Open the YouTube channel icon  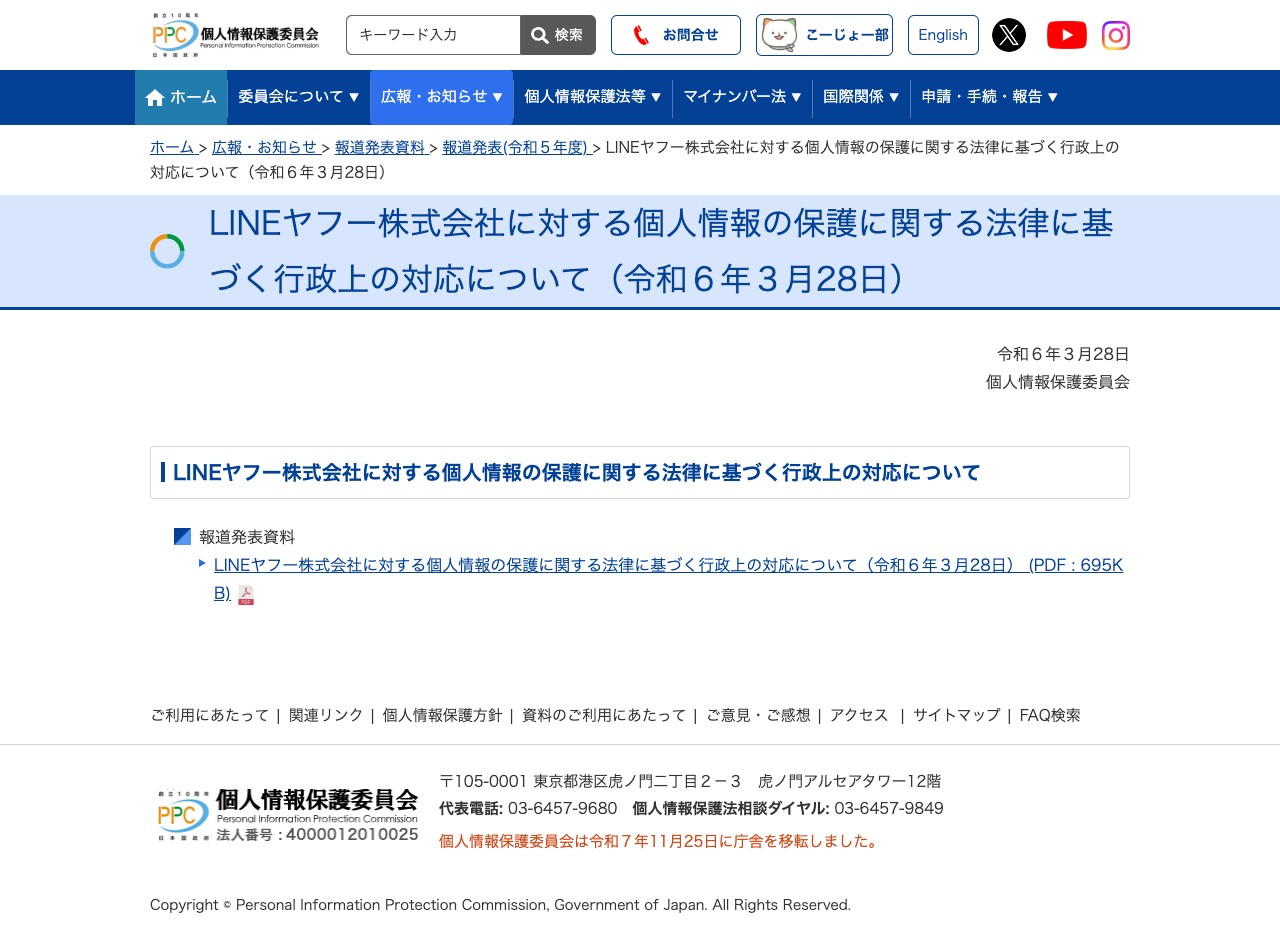point(1067,35)
